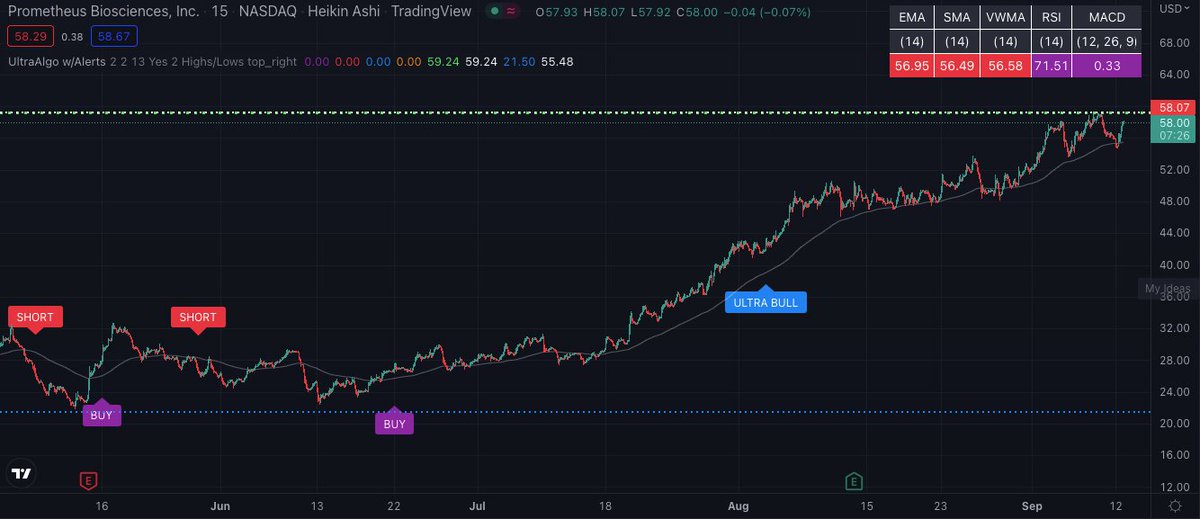Click the My Ideas tab on right edge

coord(1166,289)
